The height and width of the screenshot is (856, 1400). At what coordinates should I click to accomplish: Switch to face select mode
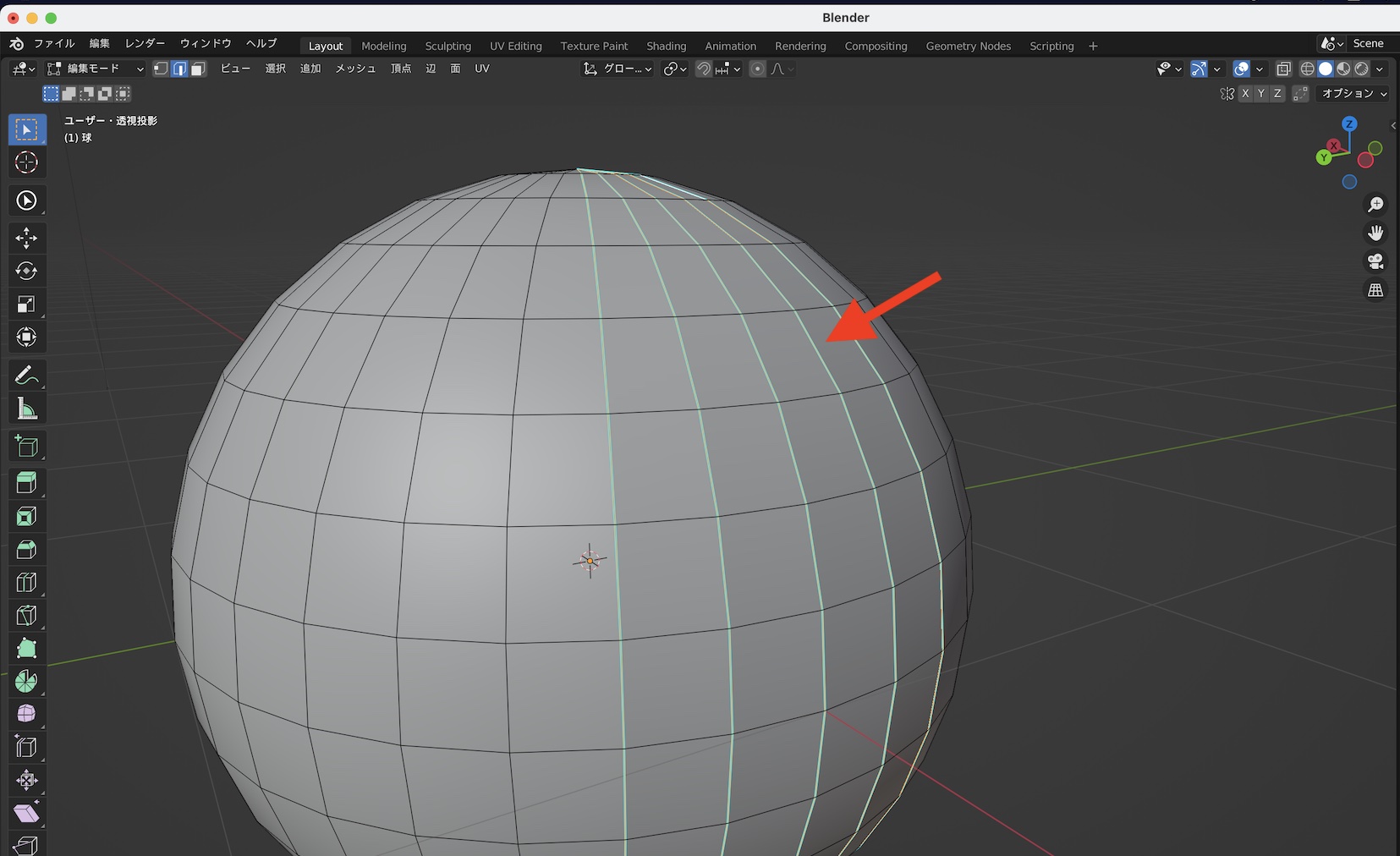coord(198,69)
